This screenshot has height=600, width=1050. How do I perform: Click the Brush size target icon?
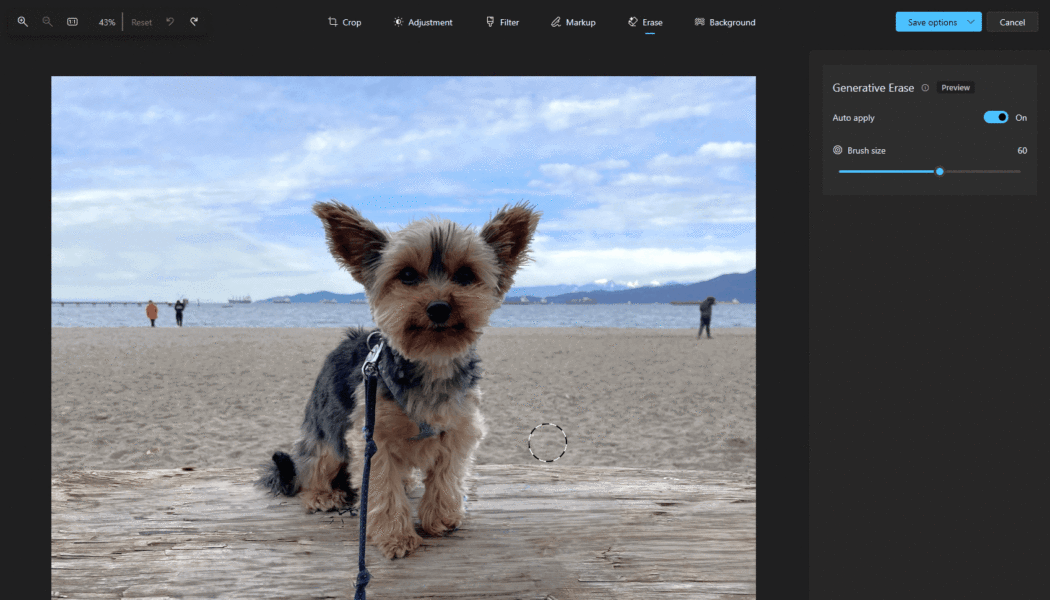coord(836,150)
